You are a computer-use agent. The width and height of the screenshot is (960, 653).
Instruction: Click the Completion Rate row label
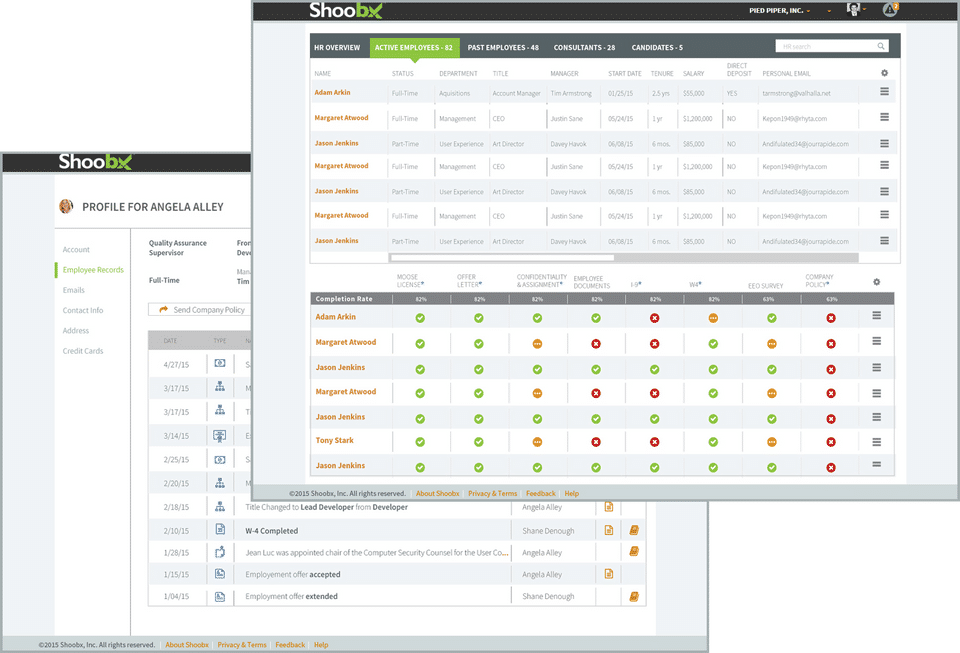coord(343,299)
